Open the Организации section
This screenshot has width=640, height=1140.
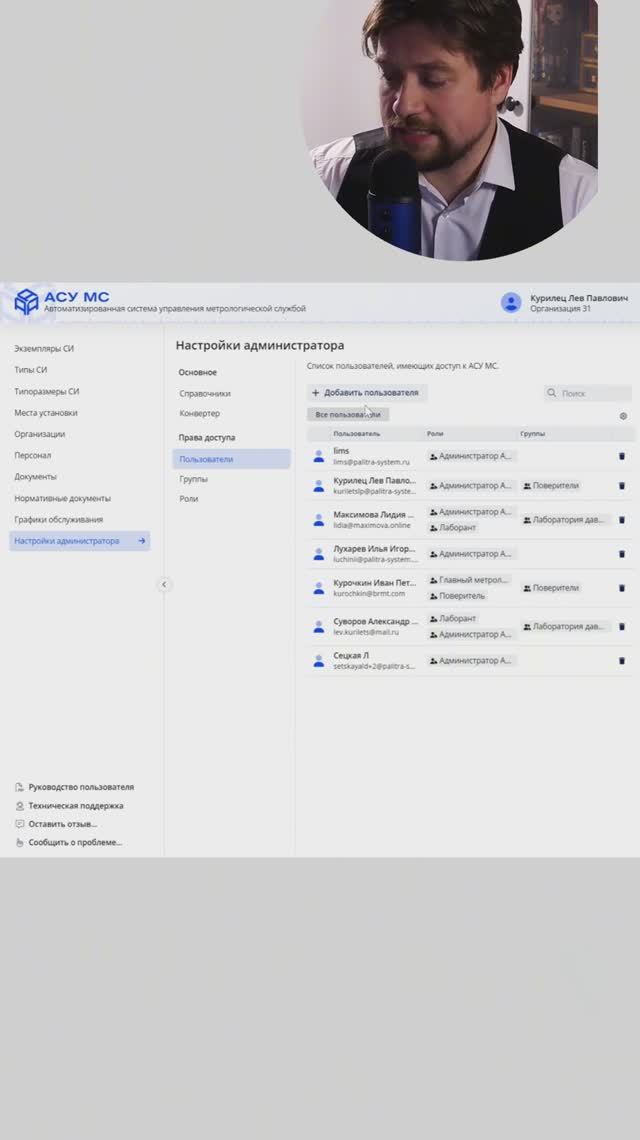[39, 434]
